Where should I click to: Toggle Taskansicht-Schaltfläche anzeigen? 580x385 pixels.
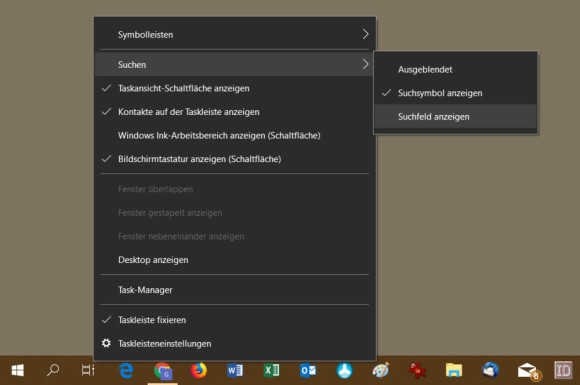235,88
